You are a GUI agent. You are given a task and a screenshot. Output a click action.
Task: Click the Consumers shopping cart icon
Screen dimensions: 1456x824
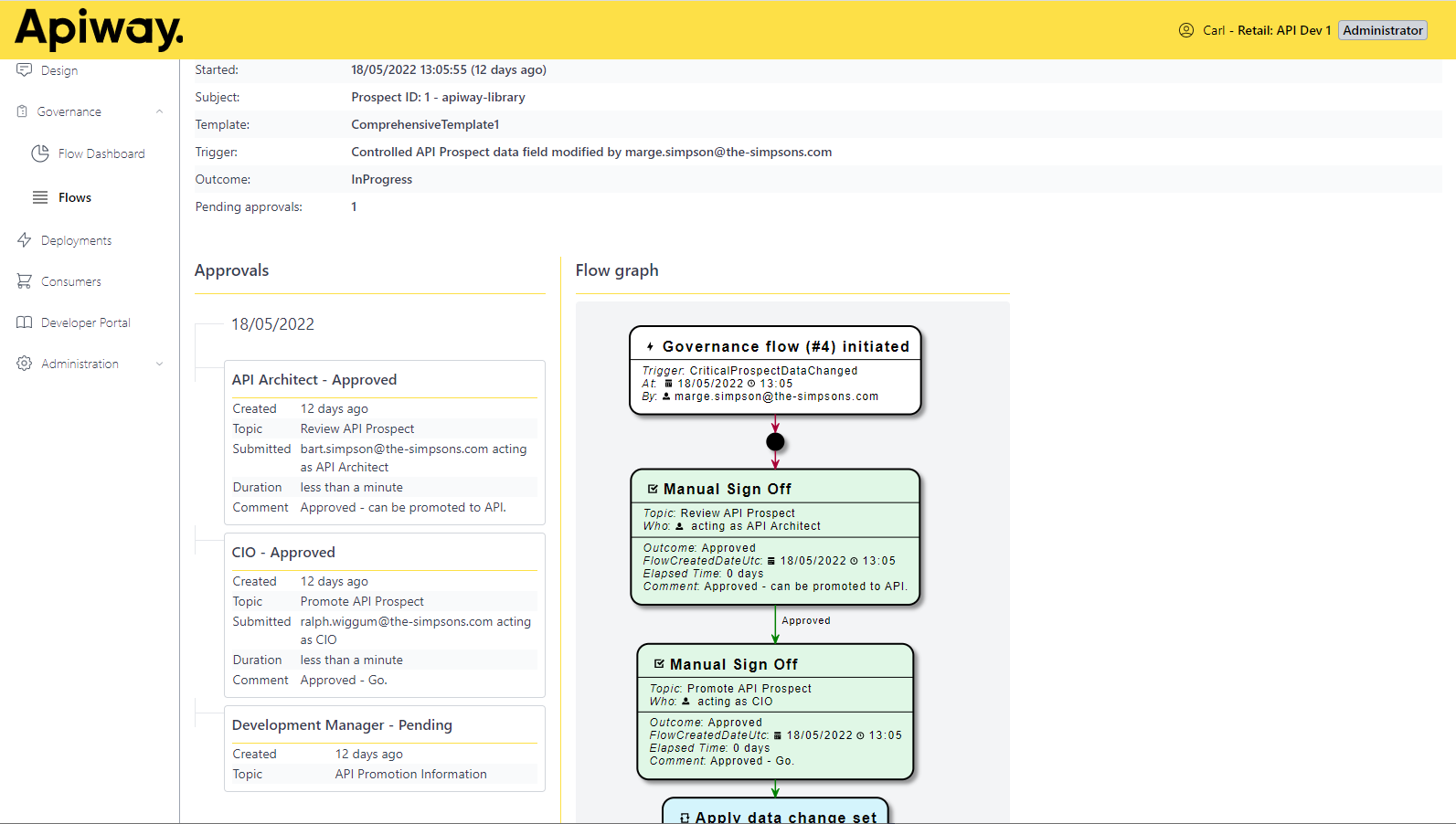coord(24,281)
